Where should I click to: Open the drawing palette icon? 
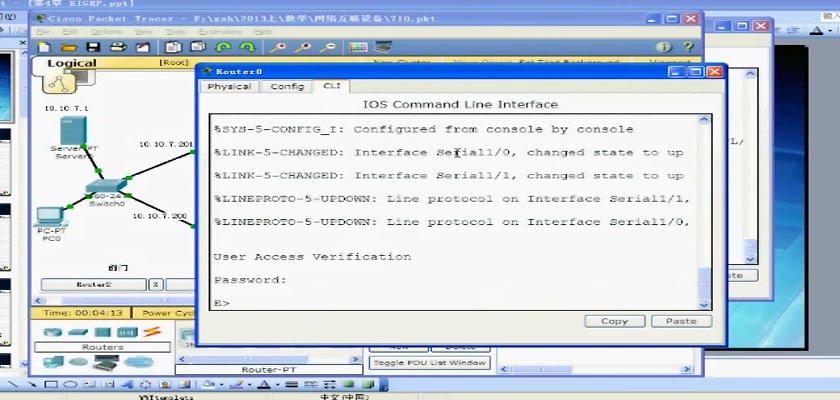[358, 47]
